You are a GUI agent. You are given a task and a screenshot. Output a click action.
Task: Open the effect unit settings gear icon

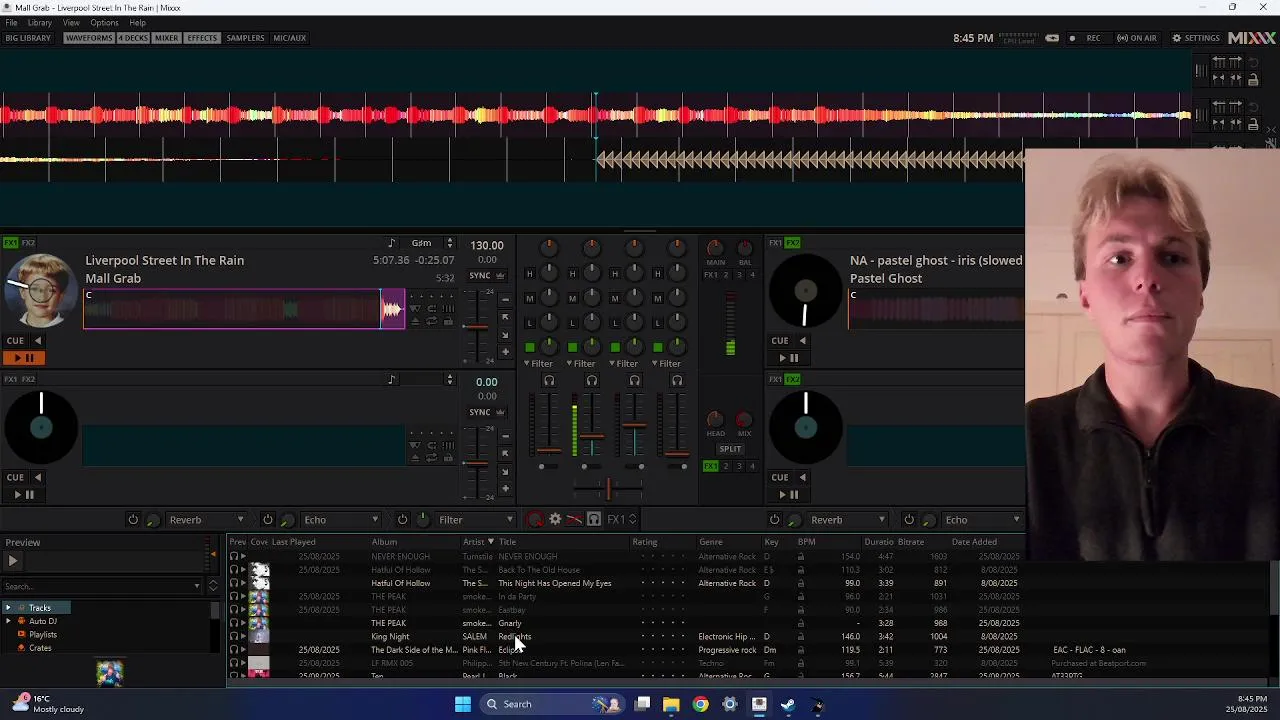pos(555,519)
